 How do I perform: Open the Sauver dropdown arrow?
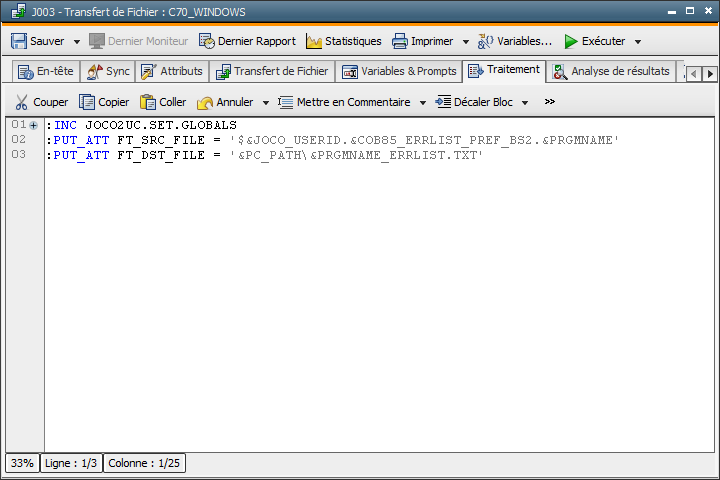pos(77,42)
